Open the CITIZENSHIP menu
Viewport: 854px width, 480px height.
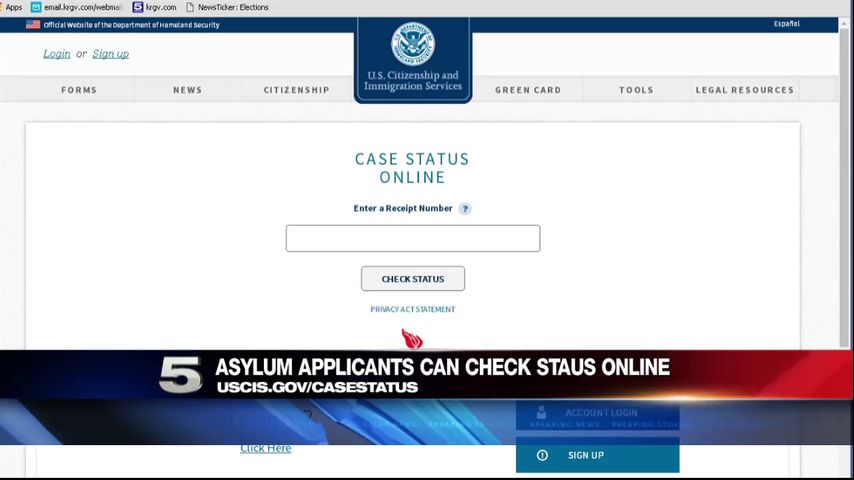(x=297, y=90)
